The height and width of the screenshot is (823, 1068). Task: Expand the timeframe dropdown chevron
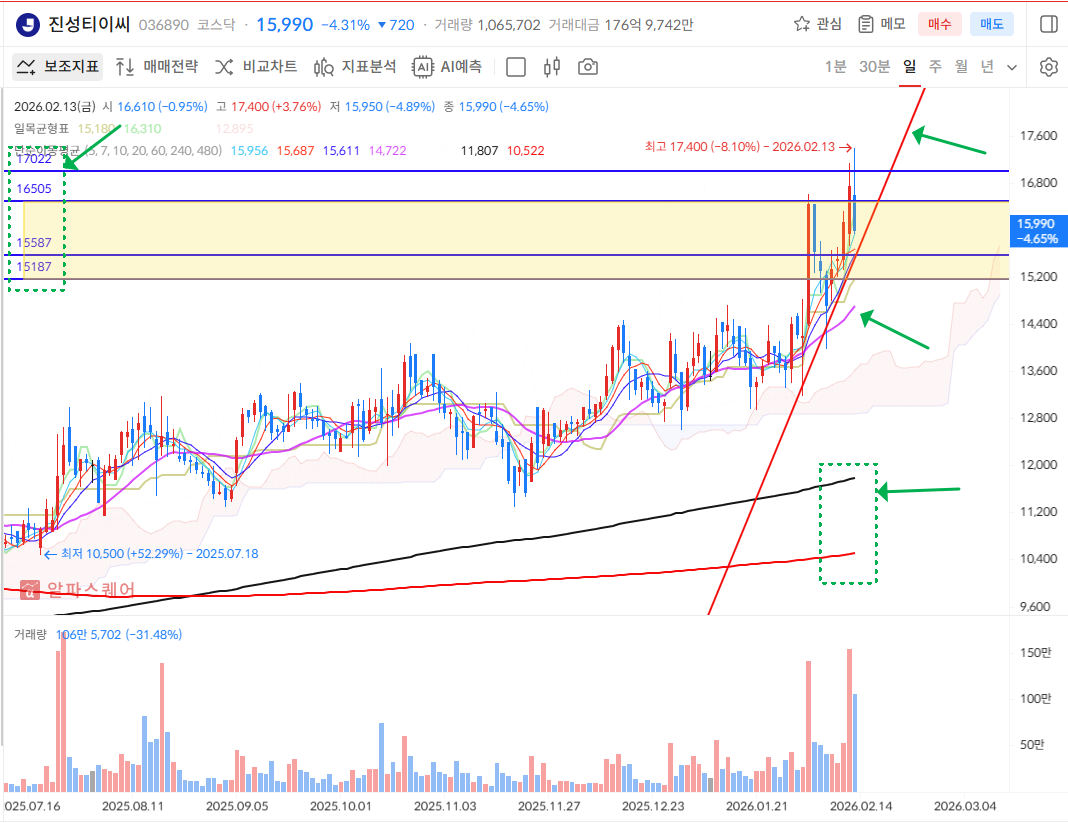click(1012, 67)
